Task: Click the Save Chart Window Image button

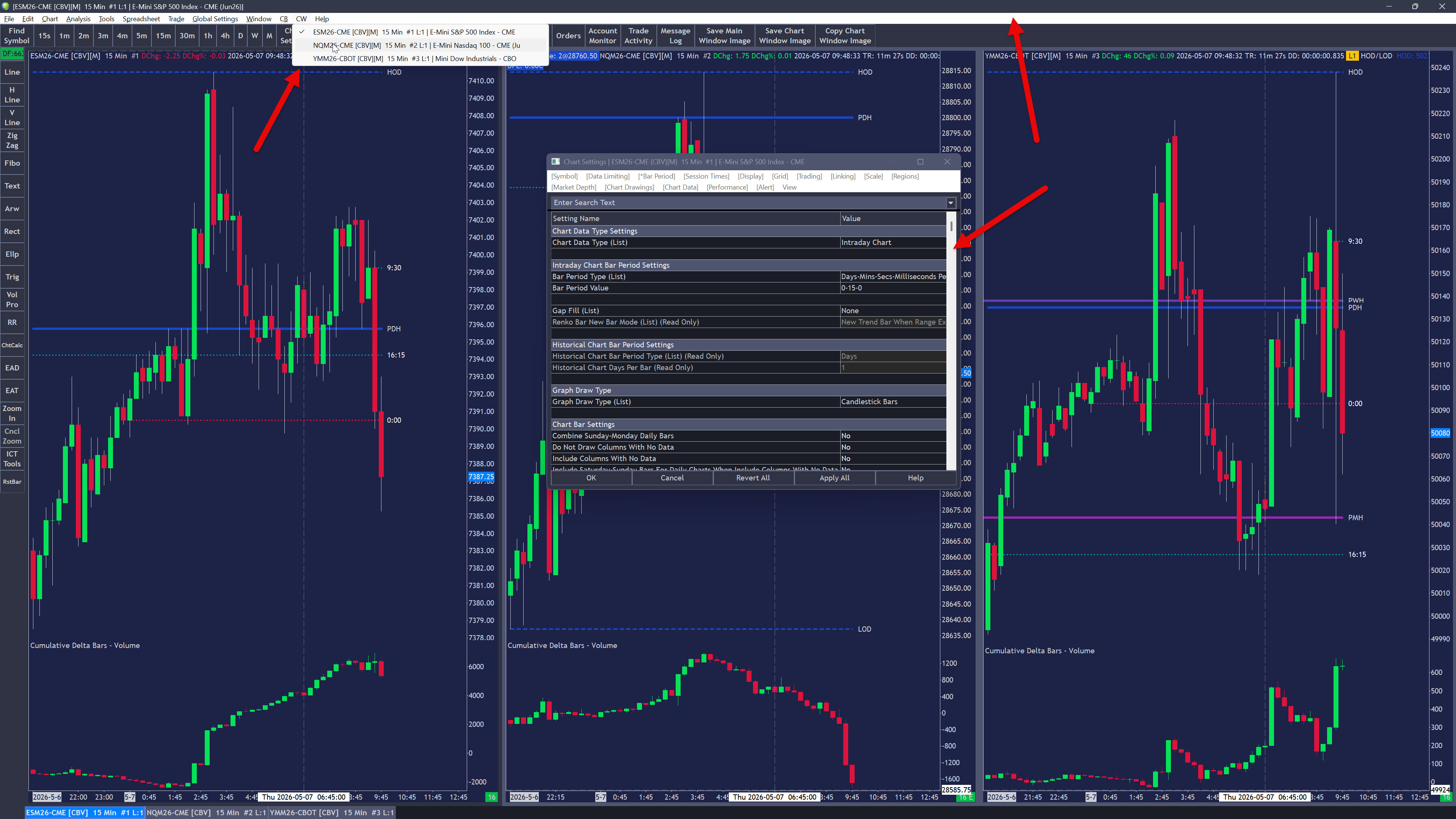Action: pyautogui.click(x=784, y=36)
